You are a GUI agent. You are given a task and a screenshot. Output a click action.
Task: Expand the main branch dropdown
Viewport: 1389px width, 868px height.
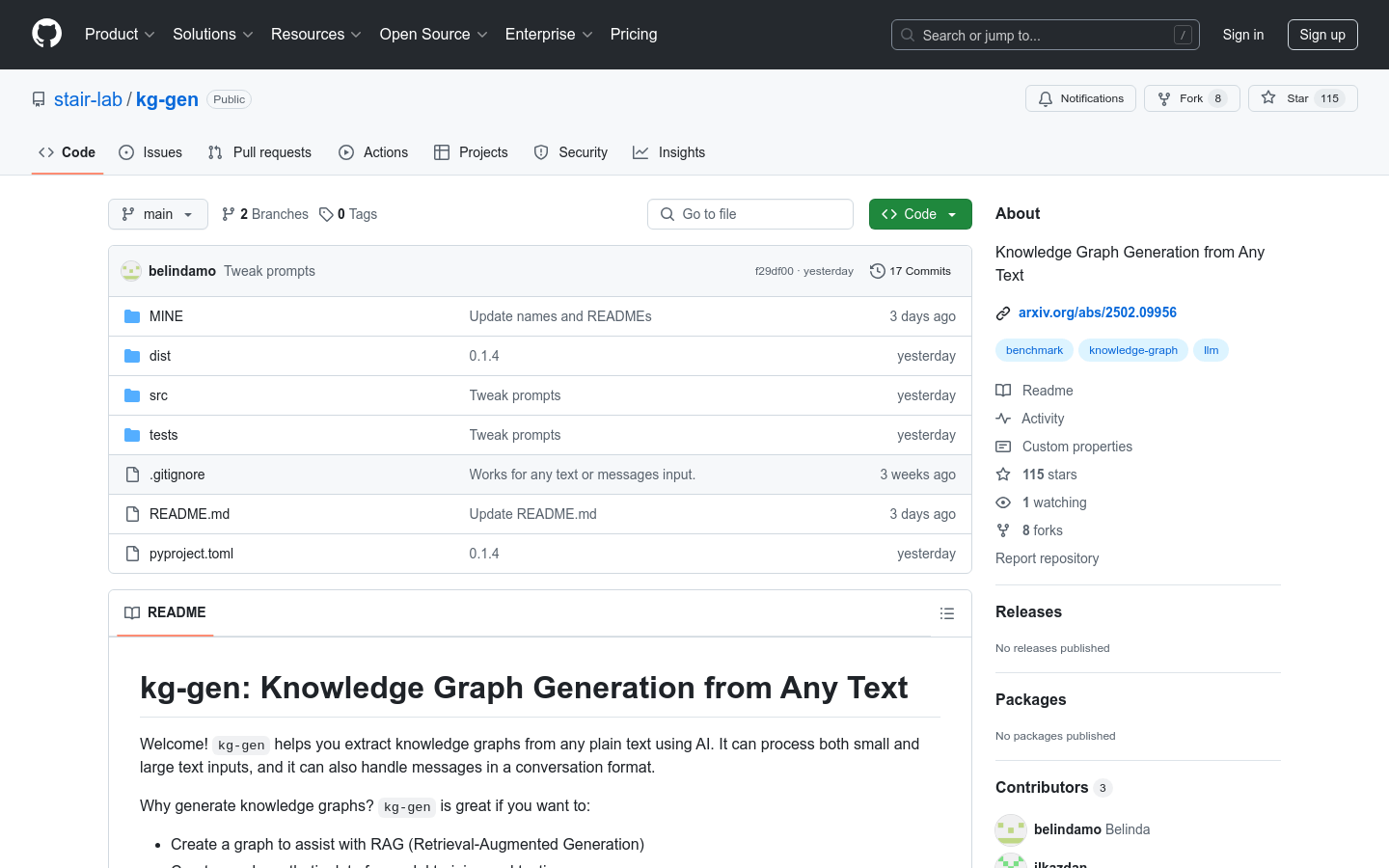point(158,214)
